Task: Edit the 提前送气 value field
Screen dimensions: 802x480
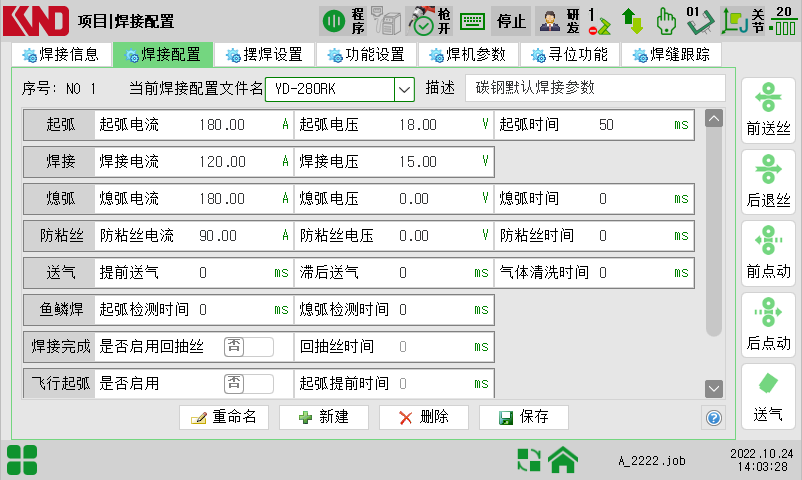Action: [203, 273]
